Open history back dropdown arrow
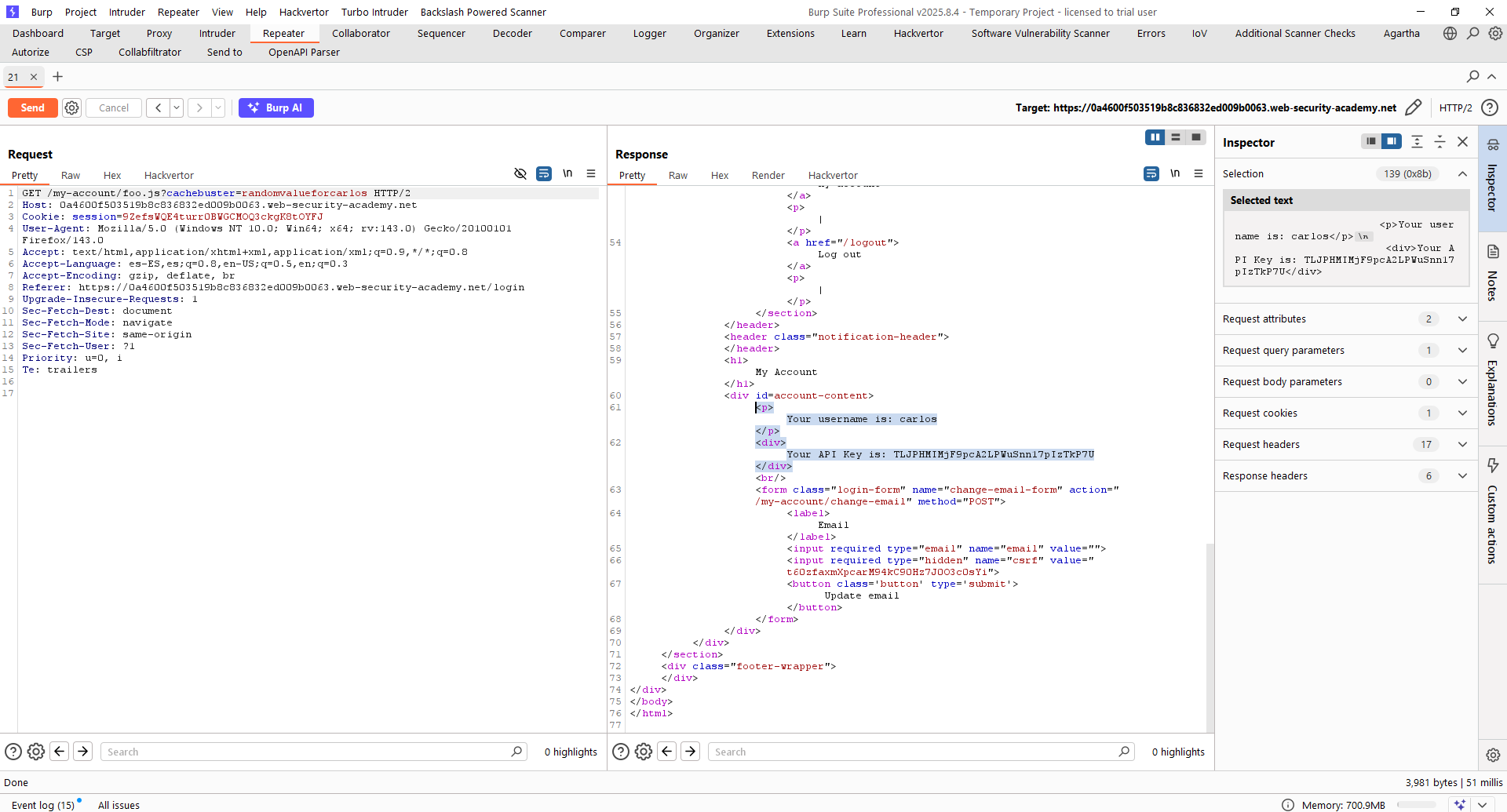Viewport: 1507px width, 812px height. pos(177,107)
